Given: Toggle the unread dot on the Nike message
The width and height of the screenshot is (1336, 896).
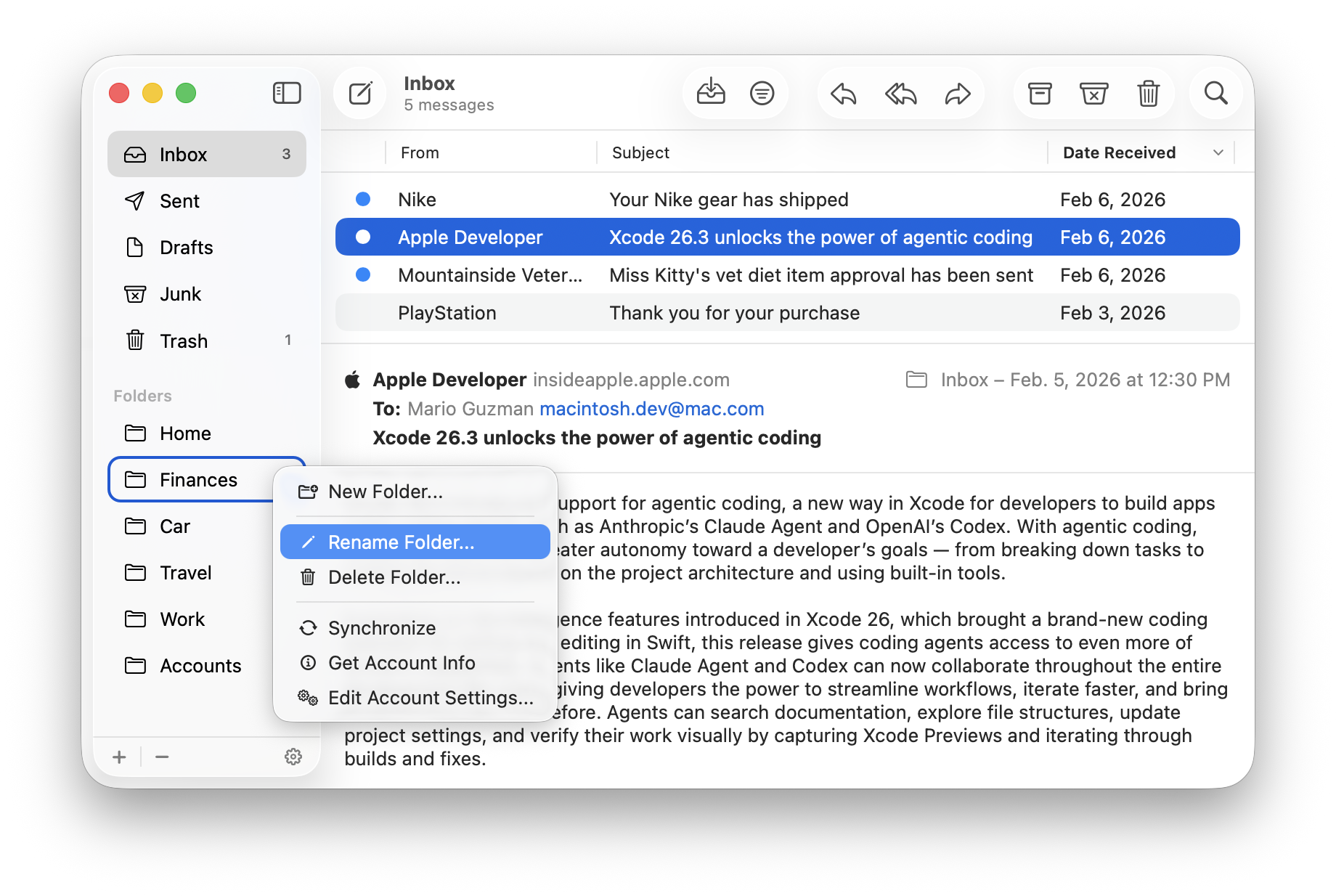Looking at the screenshot, I should [363, 200].
